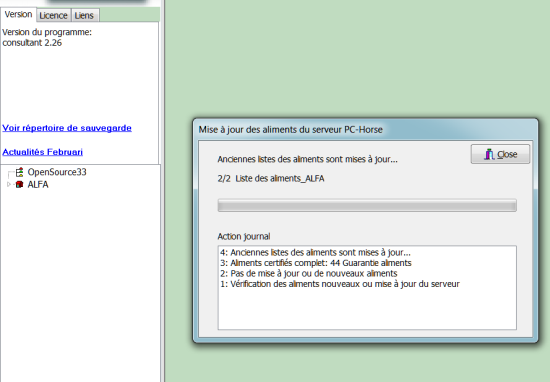The image size is (550, 382).
Task: Expand the ALFA tree node
Action: [9, 184]
